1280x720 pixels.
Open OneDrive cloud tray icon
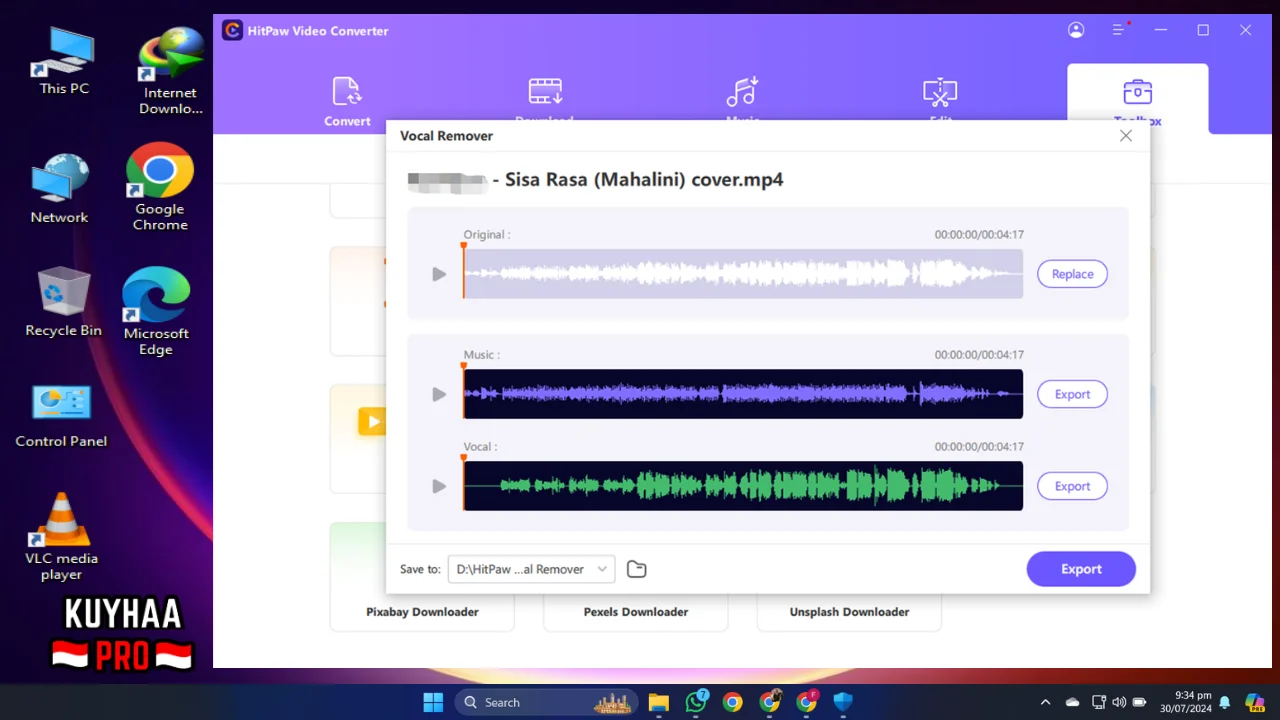1073,702
